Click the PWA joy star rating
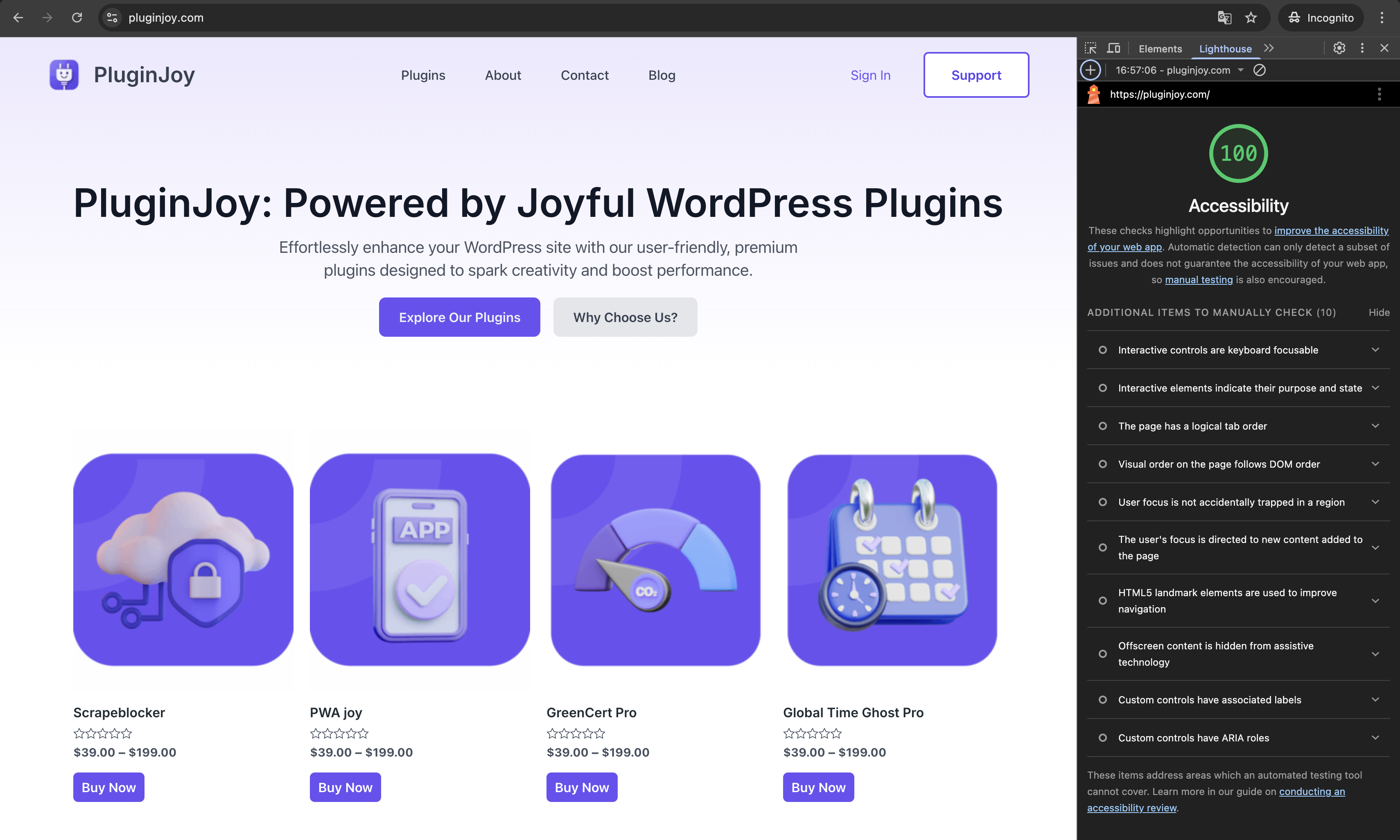Image resolution: width=1400 pixels, height=840 pixels. (339, 734)
